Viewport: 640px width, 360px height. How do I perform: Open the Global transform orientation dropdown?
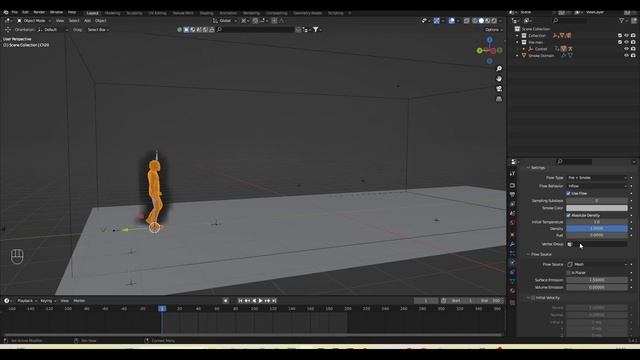225,20
